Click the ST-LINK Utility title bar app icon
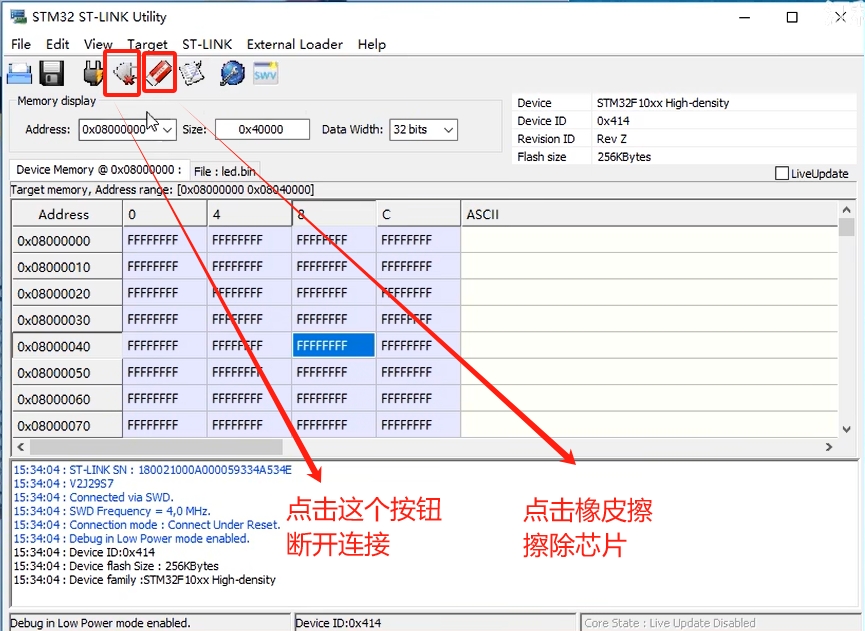Screen dimensions: 865x631 click(18, 17)
